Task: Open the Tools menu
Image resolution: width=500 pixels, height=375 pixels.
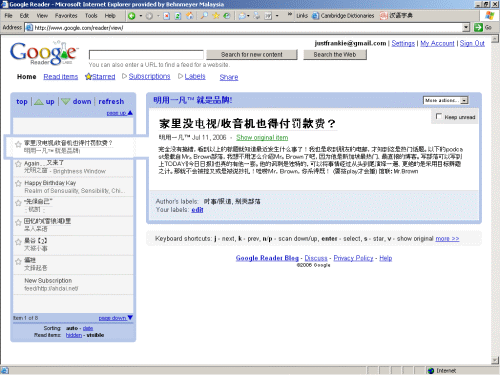Action: tap(91, 16)
